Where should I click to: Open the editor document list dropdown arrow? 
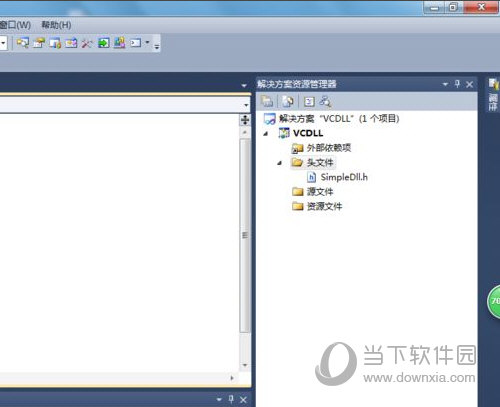click(244, 86)
